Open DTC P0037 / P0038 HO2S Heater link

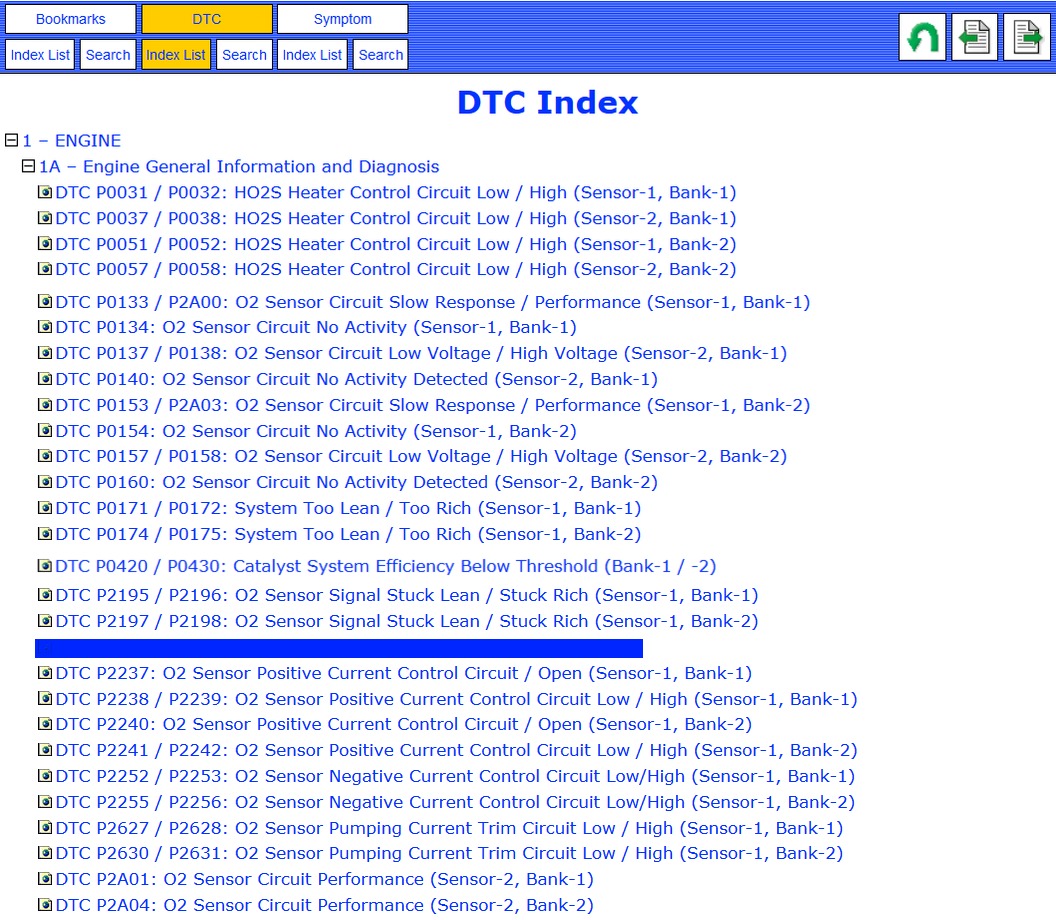[396, 218]
